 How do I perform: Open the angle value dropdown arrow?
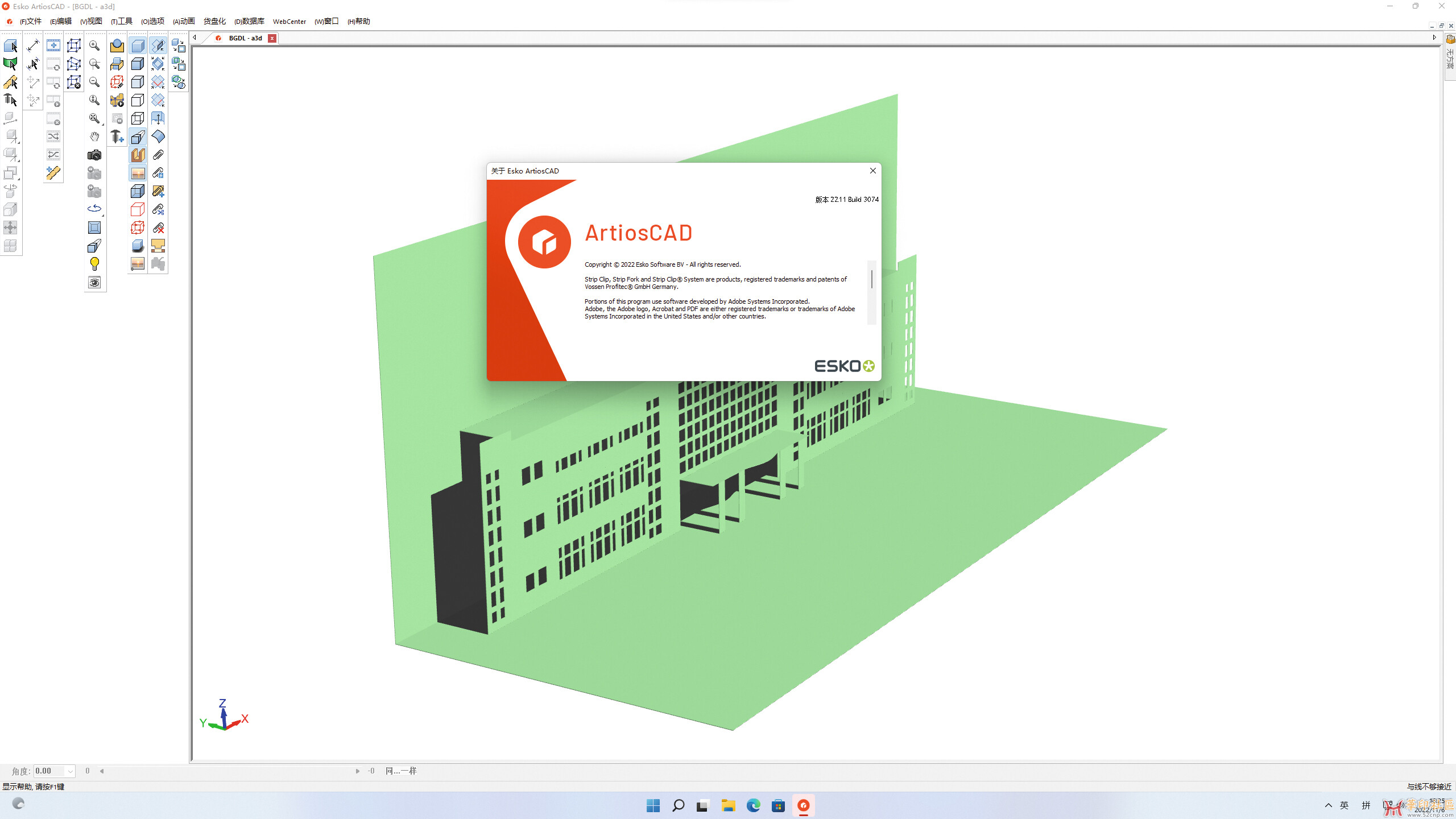(x=70, y=771)
